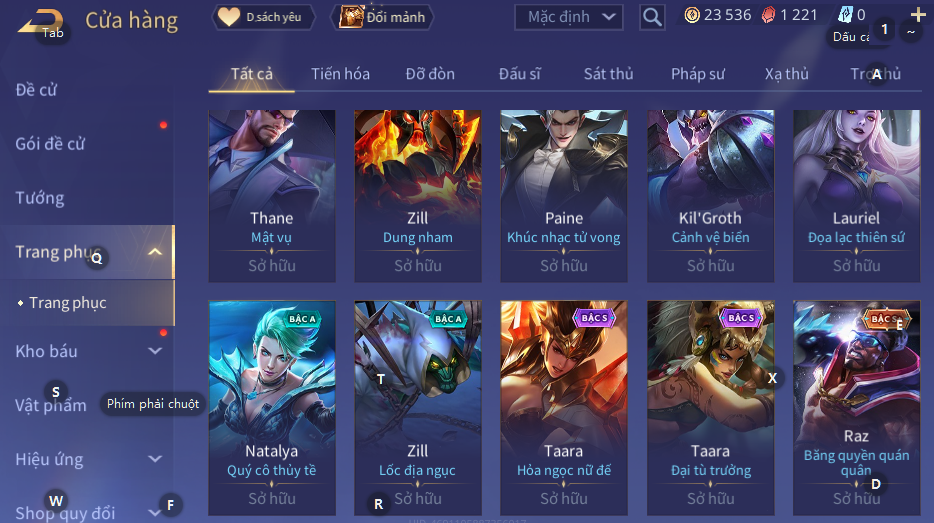Open the D.sách yêu heart wishlist

pos(264,17)
